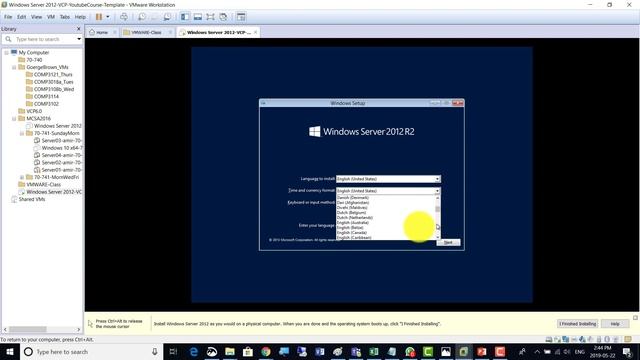Image resolution: width=640 pixels, height=360 pixels.
Task: Close the Home tab
Action: [x=115, y=32]
